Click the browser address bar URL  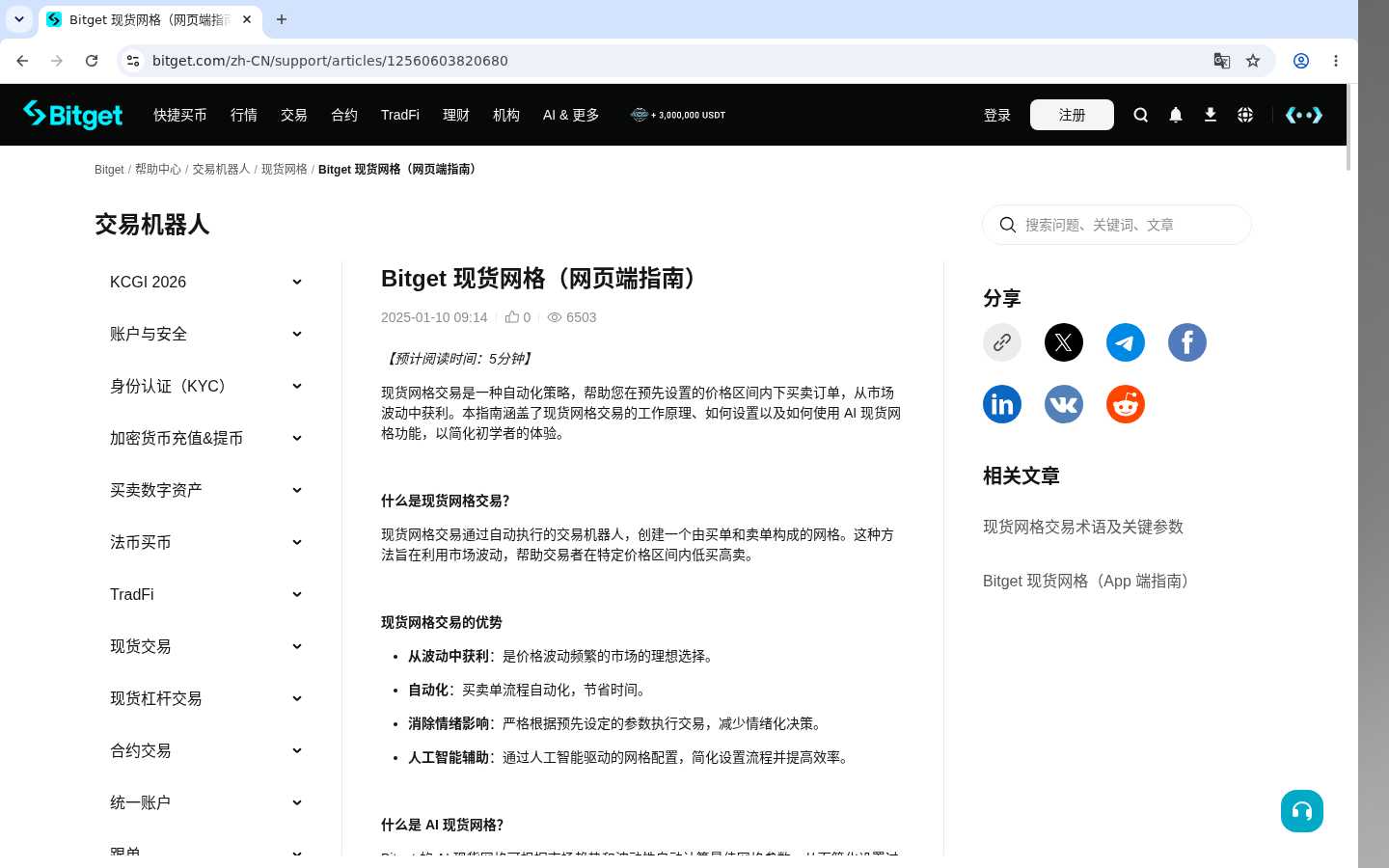330,61
